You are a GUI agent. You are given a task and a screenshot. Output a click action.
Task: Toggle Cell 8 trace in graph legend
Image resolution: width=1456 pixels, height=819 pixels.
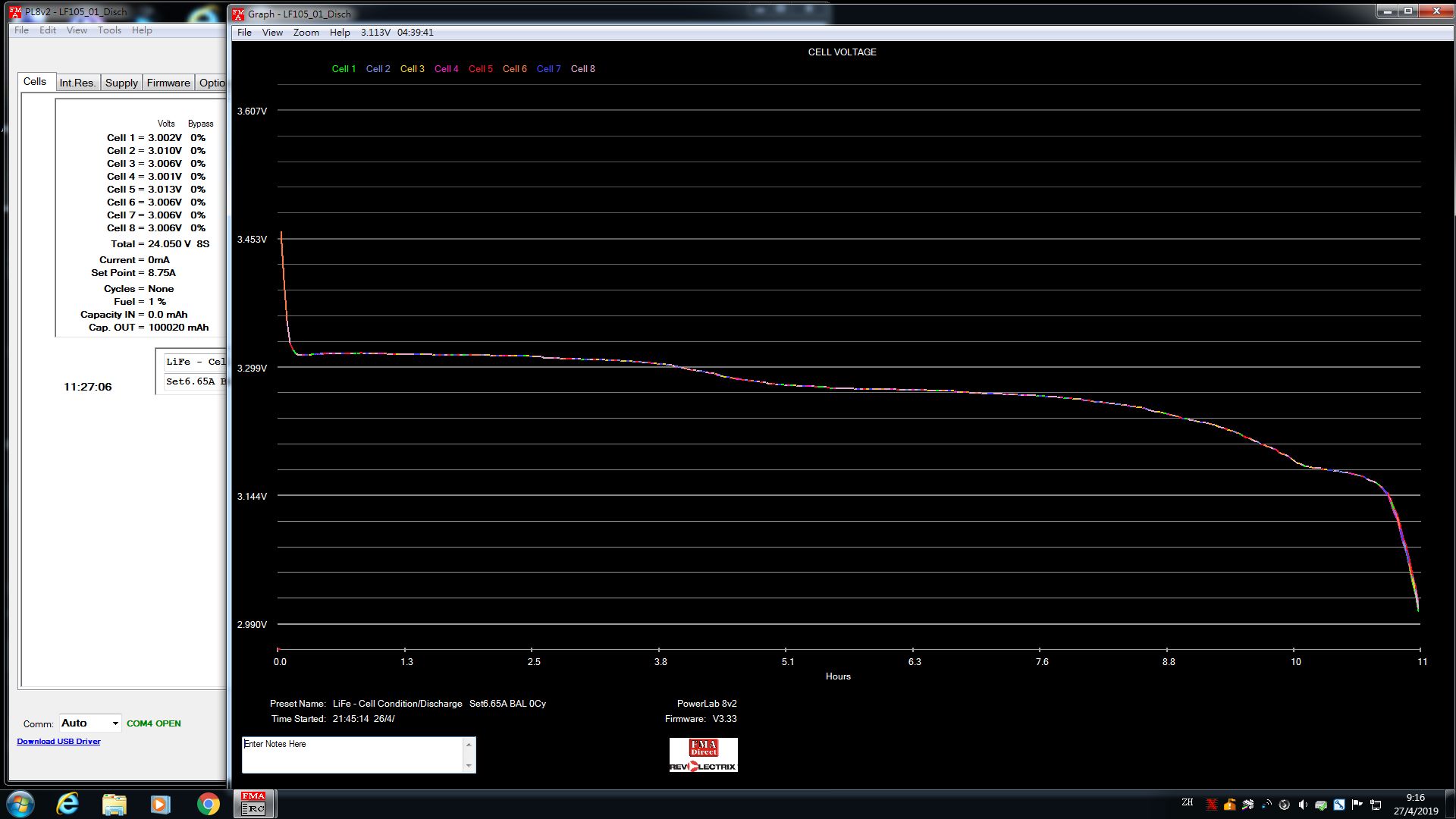click(582, 69)
